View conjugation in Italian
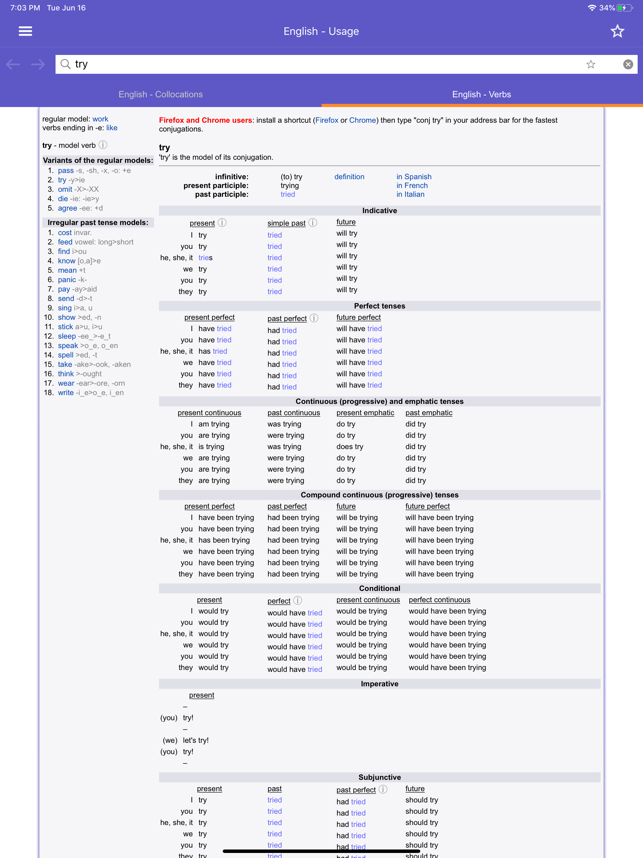The image size is (643, 858). coord(410,194)
